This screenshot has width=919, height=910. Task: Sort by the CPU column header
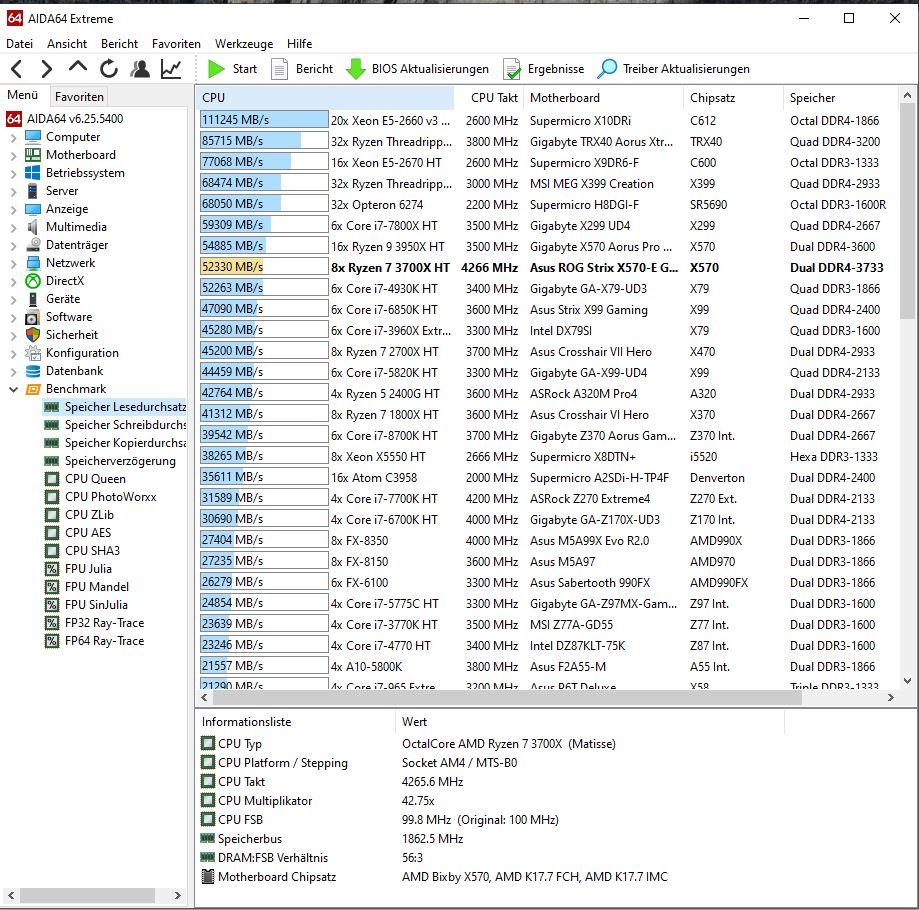pyautogui.click(x=325, y=98)
